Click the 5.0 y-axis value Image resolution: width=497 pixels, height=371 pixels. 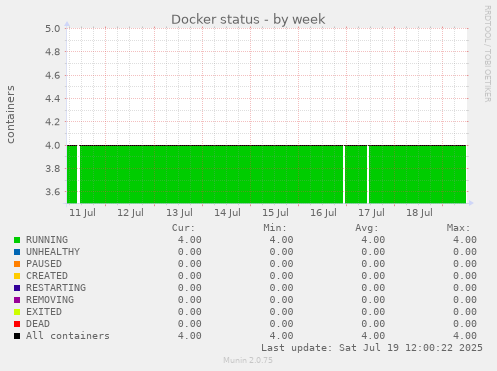coord(53,28)
